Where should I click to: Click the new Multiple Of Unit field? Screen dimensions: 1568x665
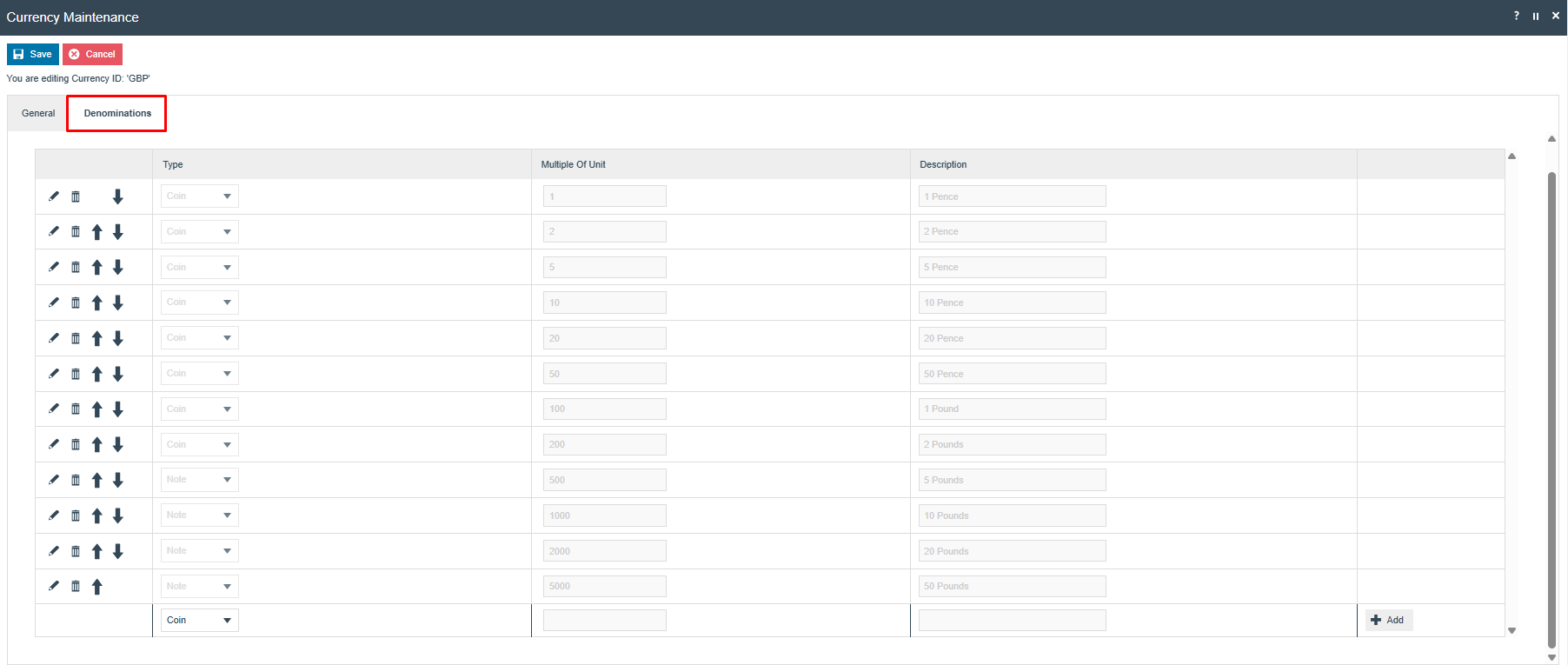605,620
